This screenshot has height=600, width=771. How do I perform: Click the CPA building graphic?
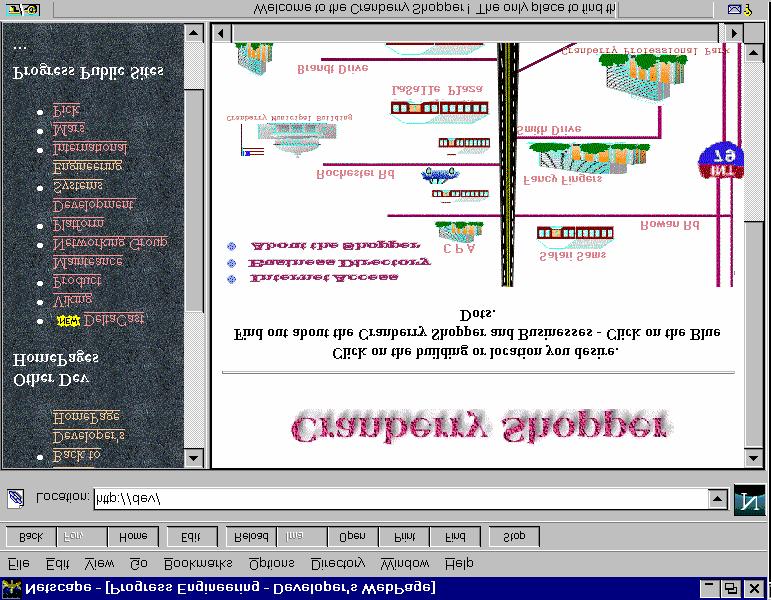click(x=459, y=231)
